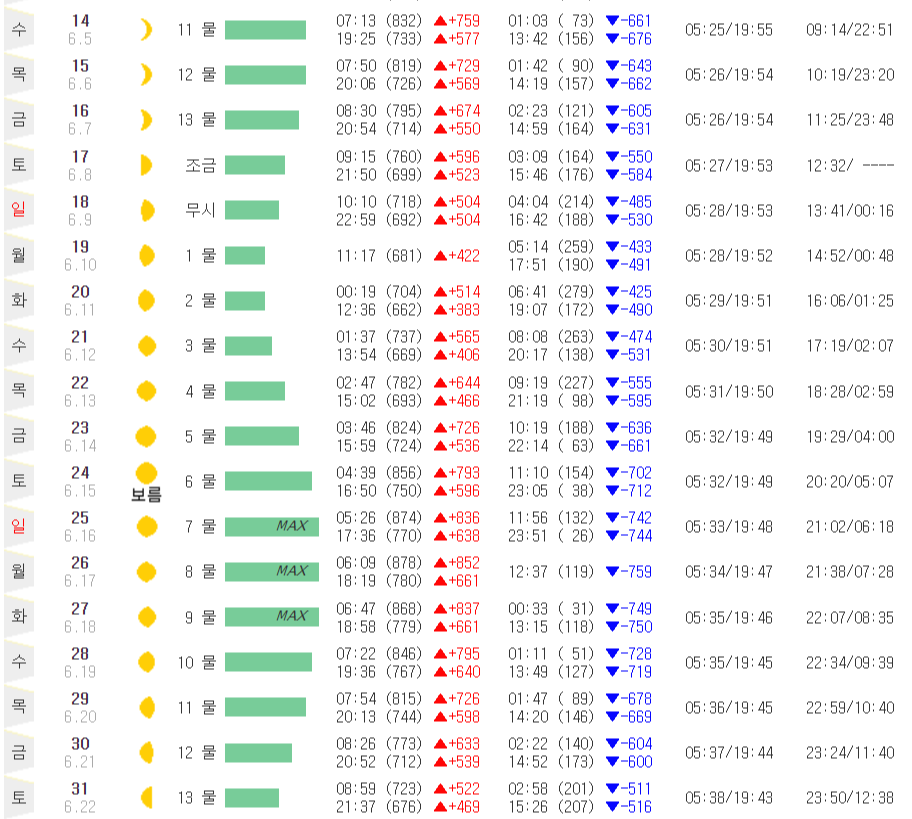This screenshot has height=819, width=912.
Task: Click high tide time 11:17 (681)
Action: (x=379, y=255)
